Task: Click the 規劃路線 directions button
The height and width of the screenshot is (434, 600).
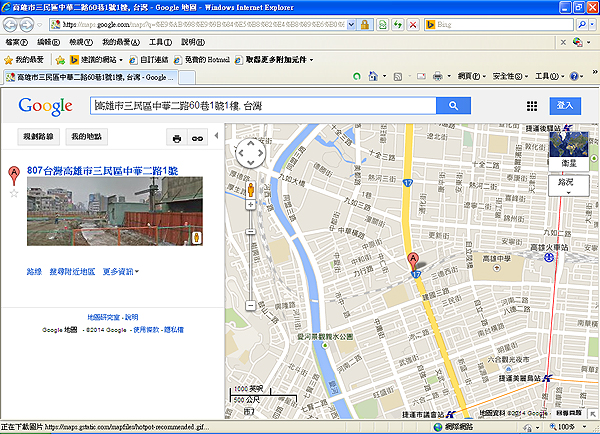Action: pos(41,137)
